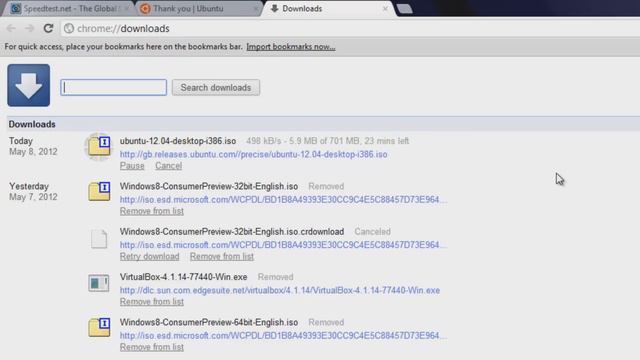Click the VirtualBox installer file icon
This screenshot has width=640, height=360.
click(99, 283)
